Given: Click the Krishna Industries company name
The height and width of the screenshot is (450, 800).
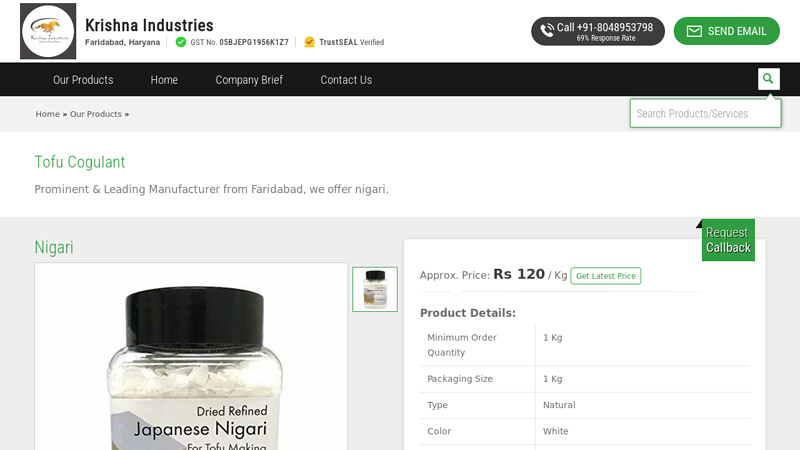Looking at the screenshot, I should (x=149, y=25).
